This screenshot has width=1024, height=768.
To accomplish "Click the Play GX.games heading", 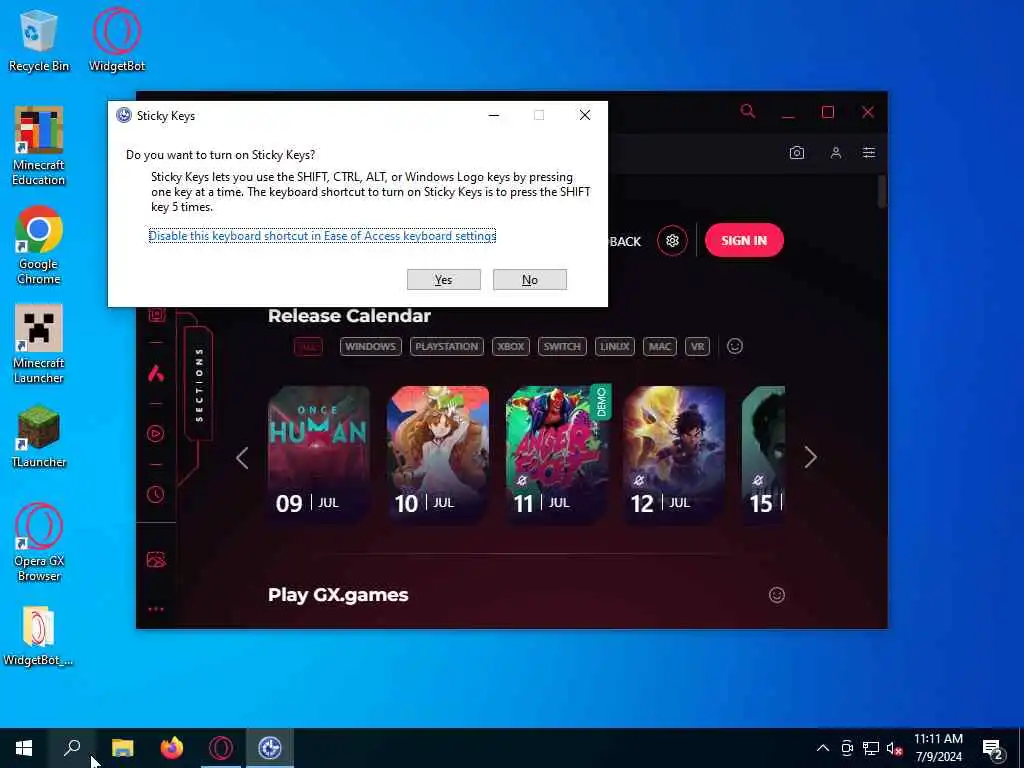I will (x=338, y=595).
